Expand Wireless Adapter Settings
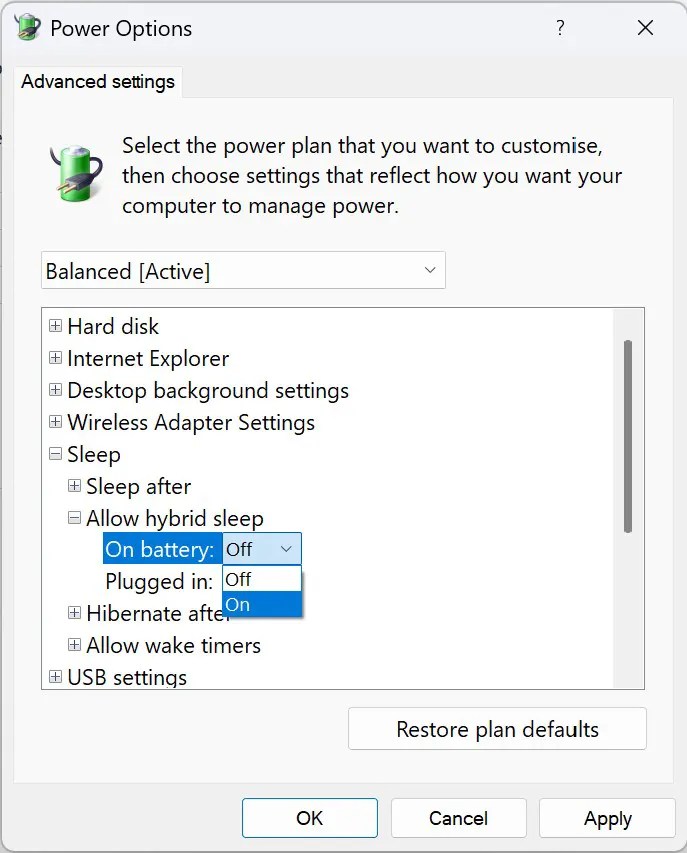This screenshot has height=853, width=687. [x=55, y=422]
